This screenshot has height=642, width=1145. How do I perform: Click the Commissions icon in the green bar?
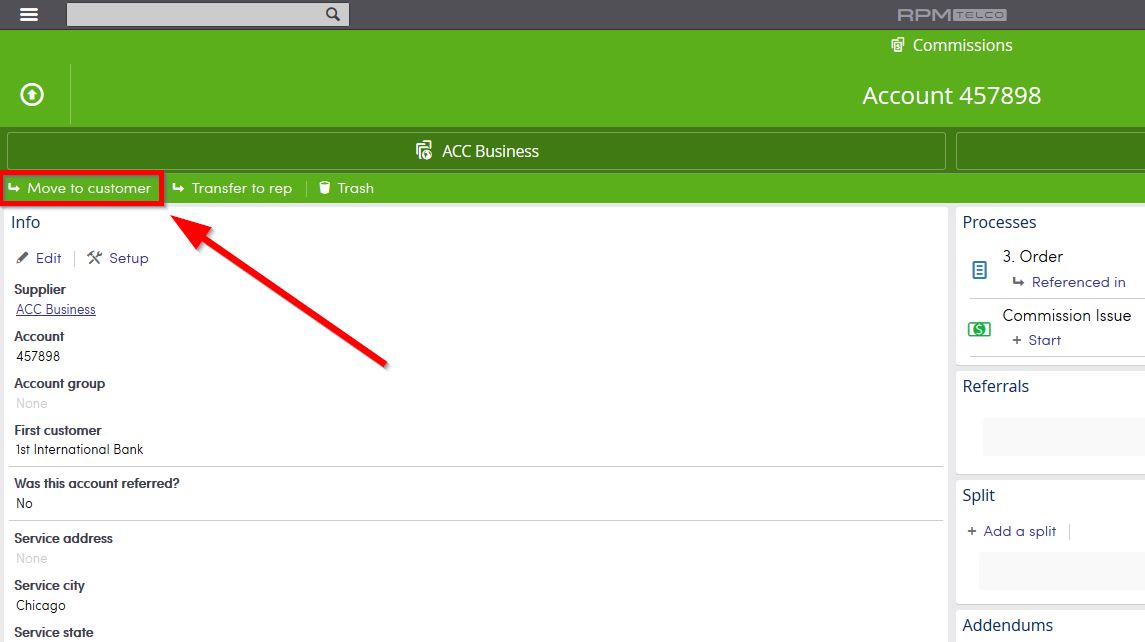[x=896, y=45]
